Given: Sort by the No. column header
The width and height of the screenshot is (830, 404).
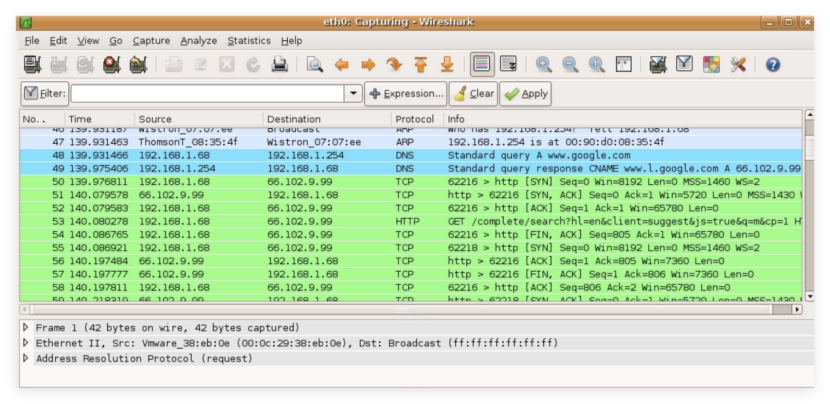Looking at the screenshot, I should [42, 119].
